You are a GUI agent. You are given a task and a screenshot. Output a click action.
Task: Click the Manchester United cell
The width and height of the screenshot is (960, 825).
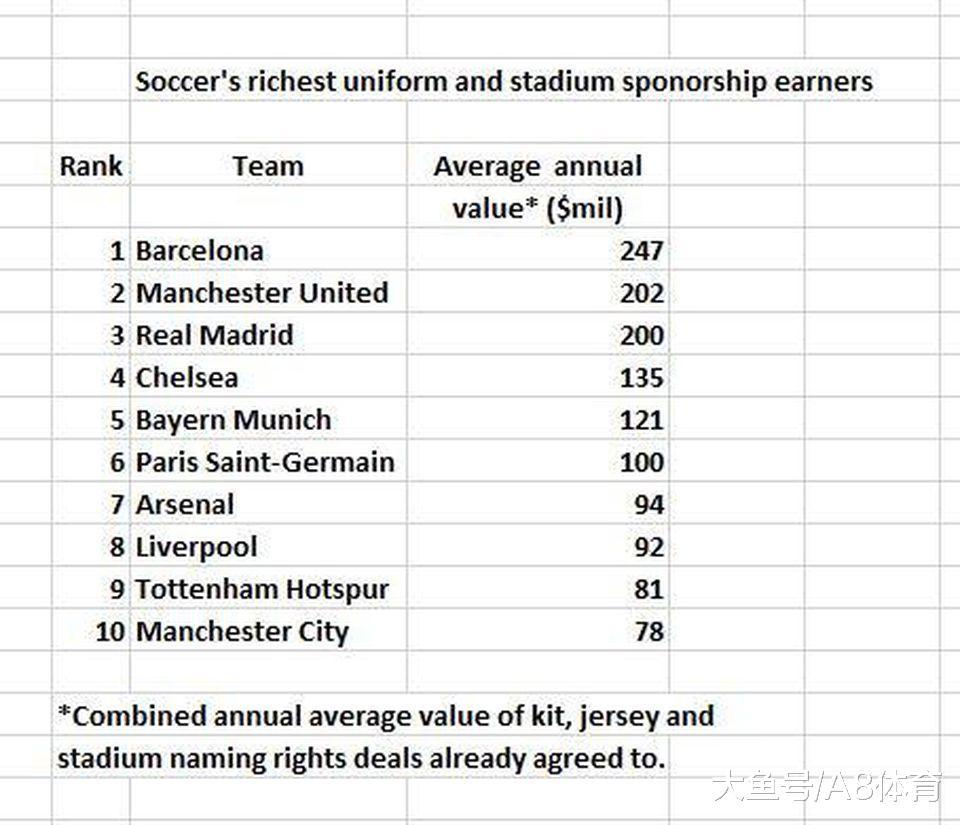pos(261,293)
